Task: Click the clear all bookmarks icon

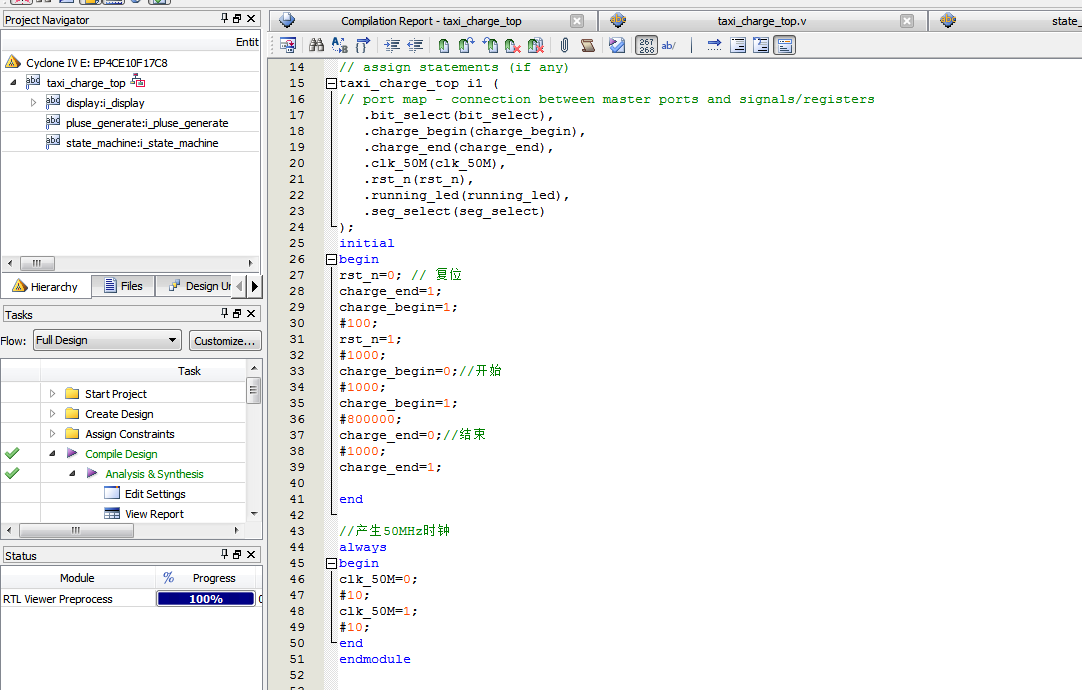Action: pos(536,45)
